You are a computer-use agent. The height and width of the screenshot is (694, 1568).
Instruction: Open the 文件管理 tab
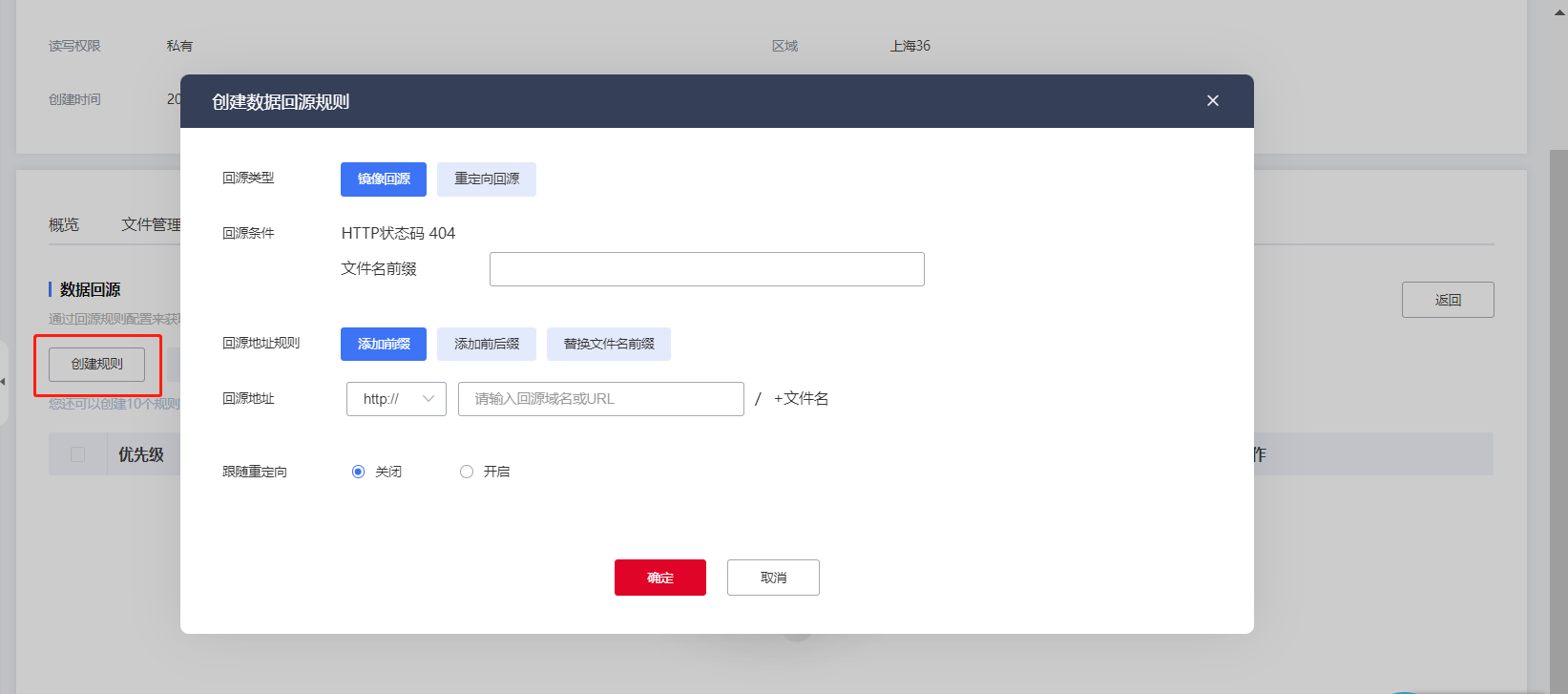coord(150,225)
